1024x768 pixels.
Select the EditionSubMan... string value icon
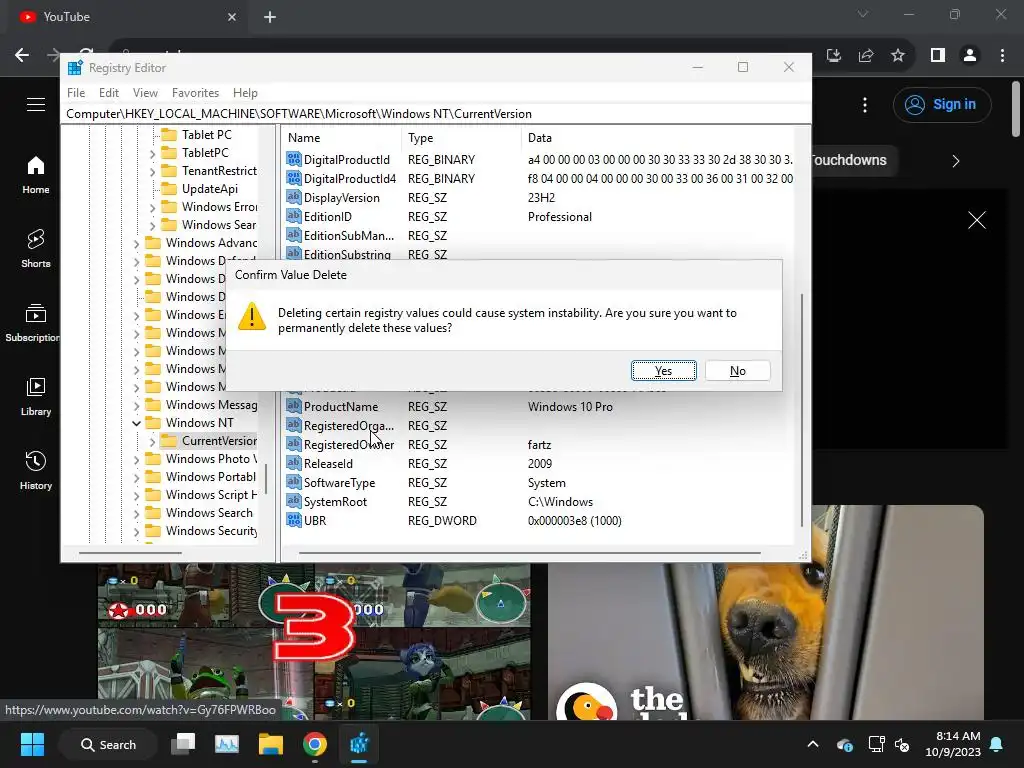(x=294, y=235)
